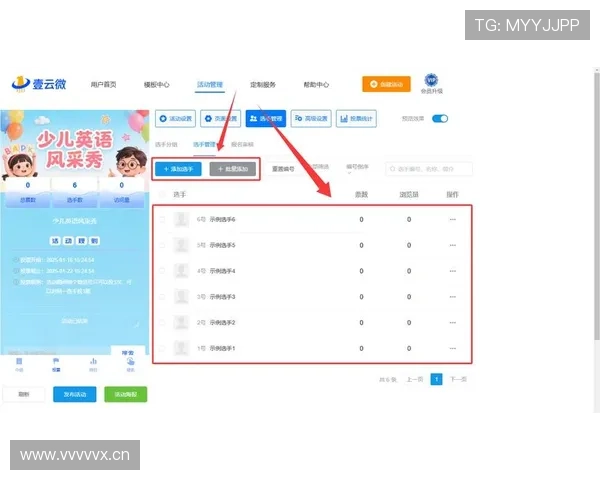600x480 pixels.
Task: Tap the first icon in phone preview bottom bar
Action: (x=19, y=364)
